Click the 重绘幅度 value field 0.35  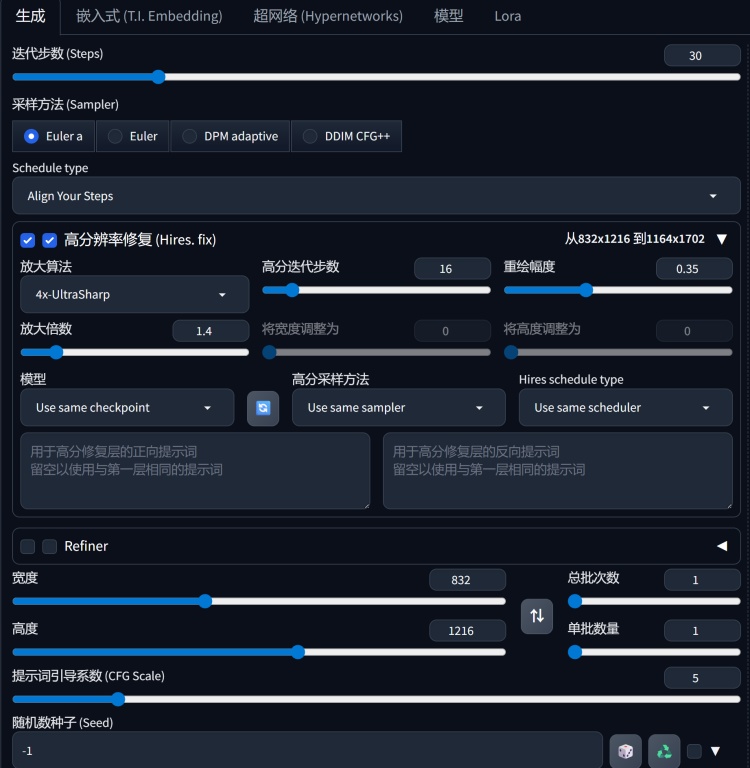coord(694,268)
